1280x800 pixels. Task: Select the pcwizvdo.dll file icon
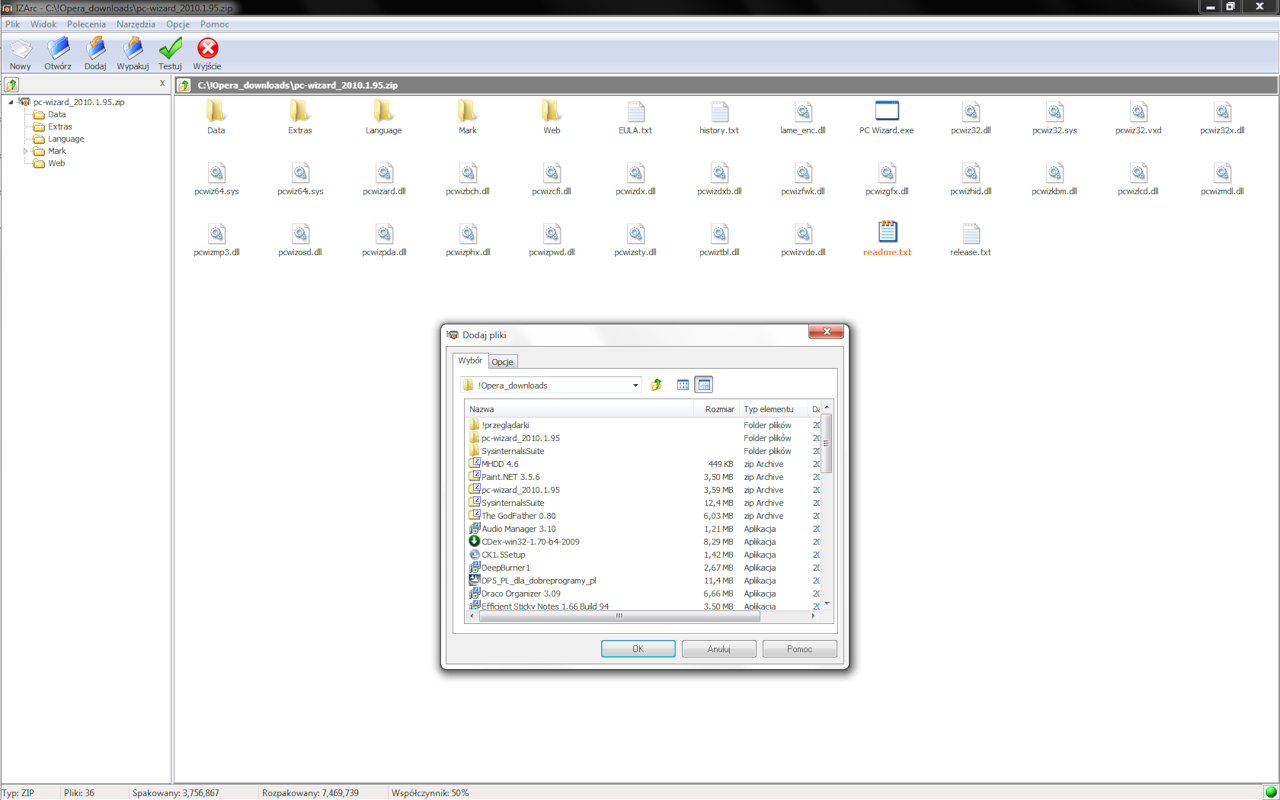803,232
